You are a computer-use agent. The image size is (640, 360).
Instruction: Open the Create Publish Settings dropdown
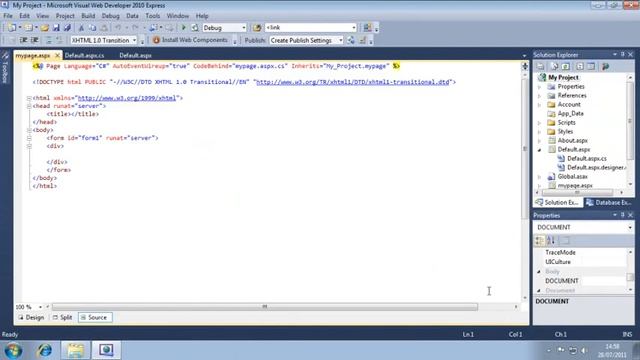click(x=340, y=40)
